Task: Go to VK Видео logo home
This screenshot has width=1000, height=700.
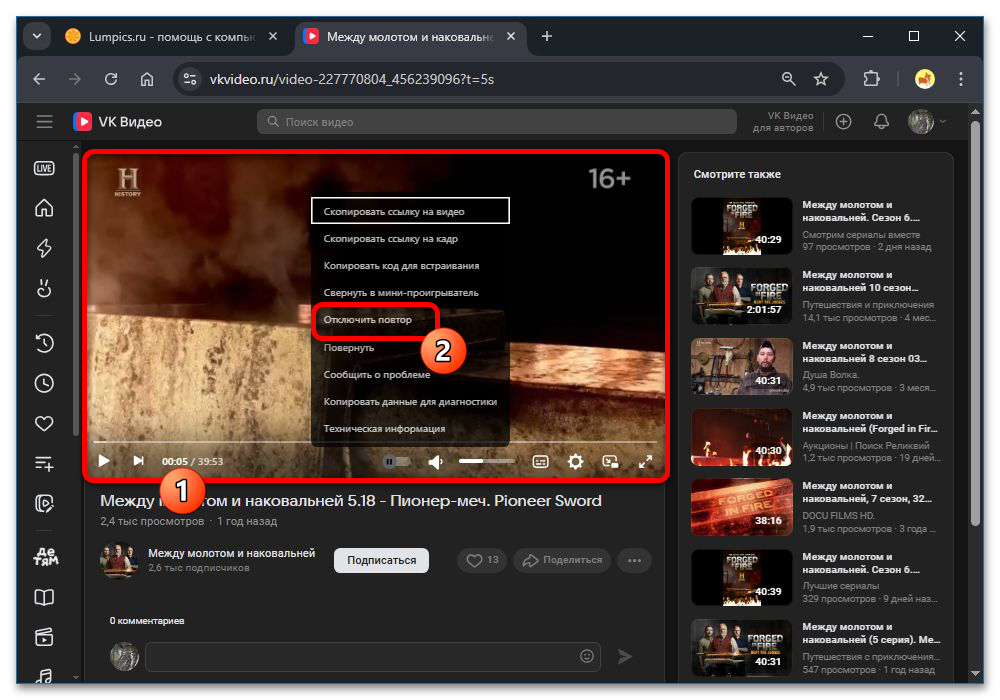Action: 117,121
